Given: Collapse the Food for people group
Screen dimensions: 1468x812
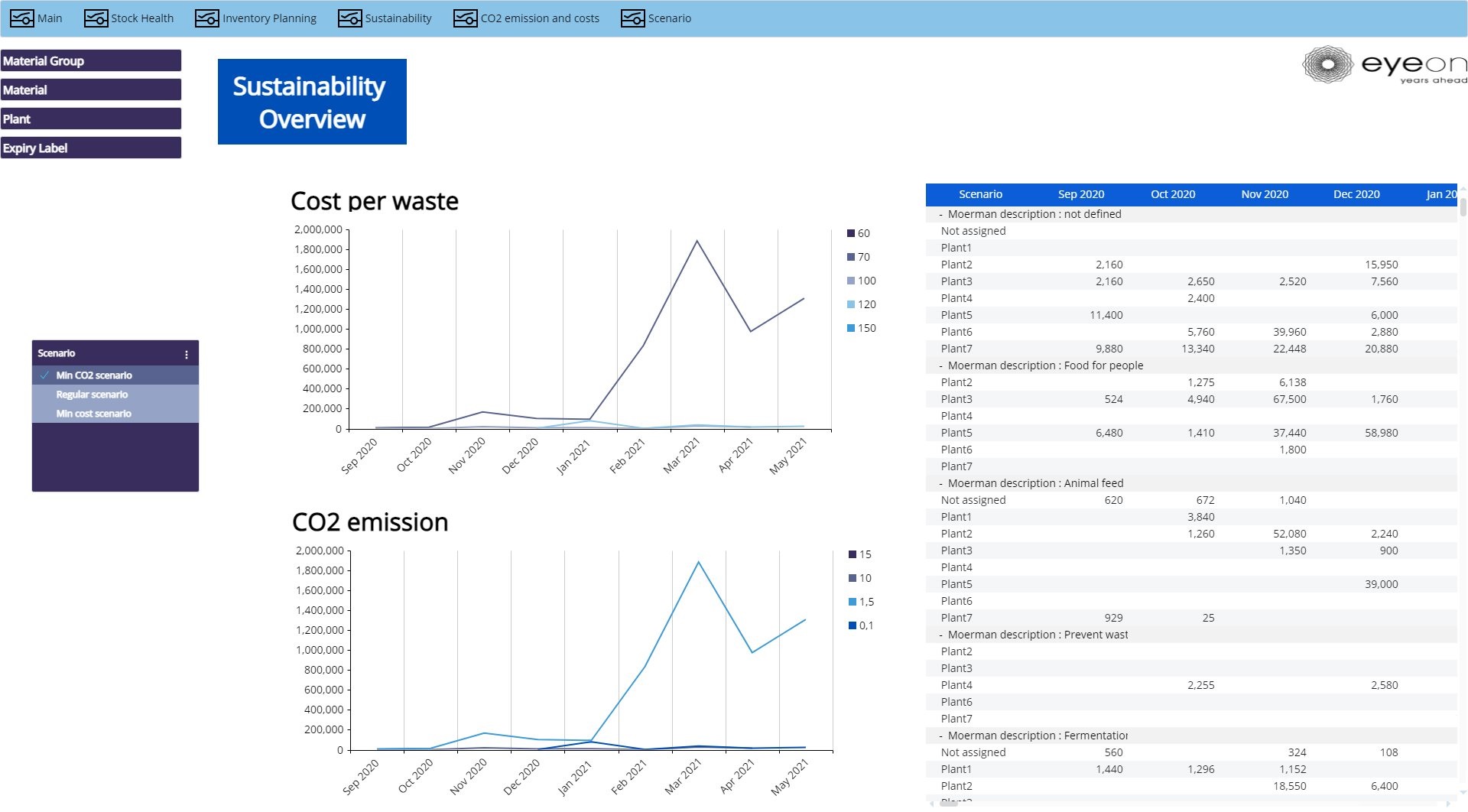Looking at the screenshot, I should coord(941,366).
